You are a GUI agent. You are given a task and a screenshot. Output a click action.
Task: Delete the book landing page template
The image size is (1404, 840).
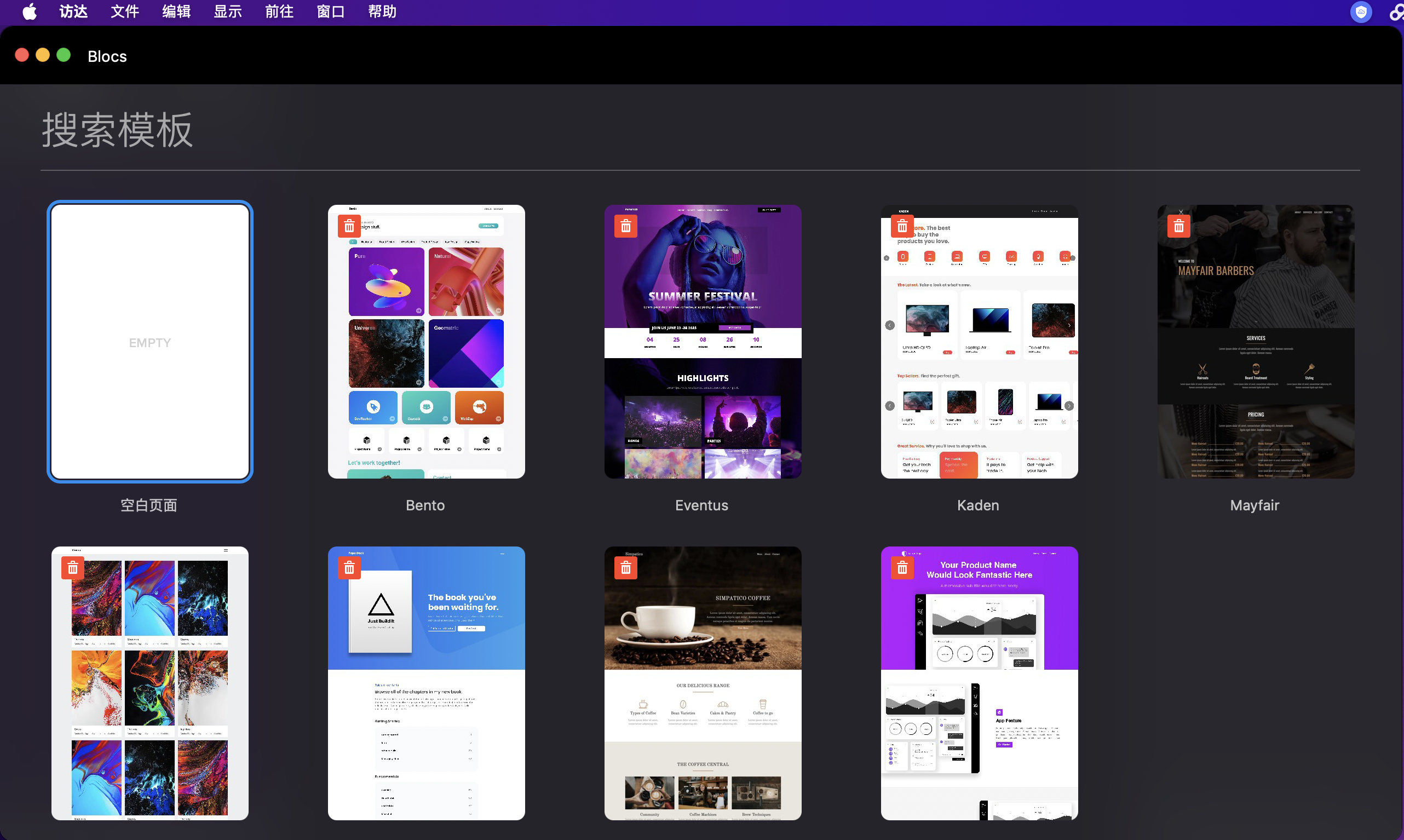pyautogui.click(x=349, y=568)
